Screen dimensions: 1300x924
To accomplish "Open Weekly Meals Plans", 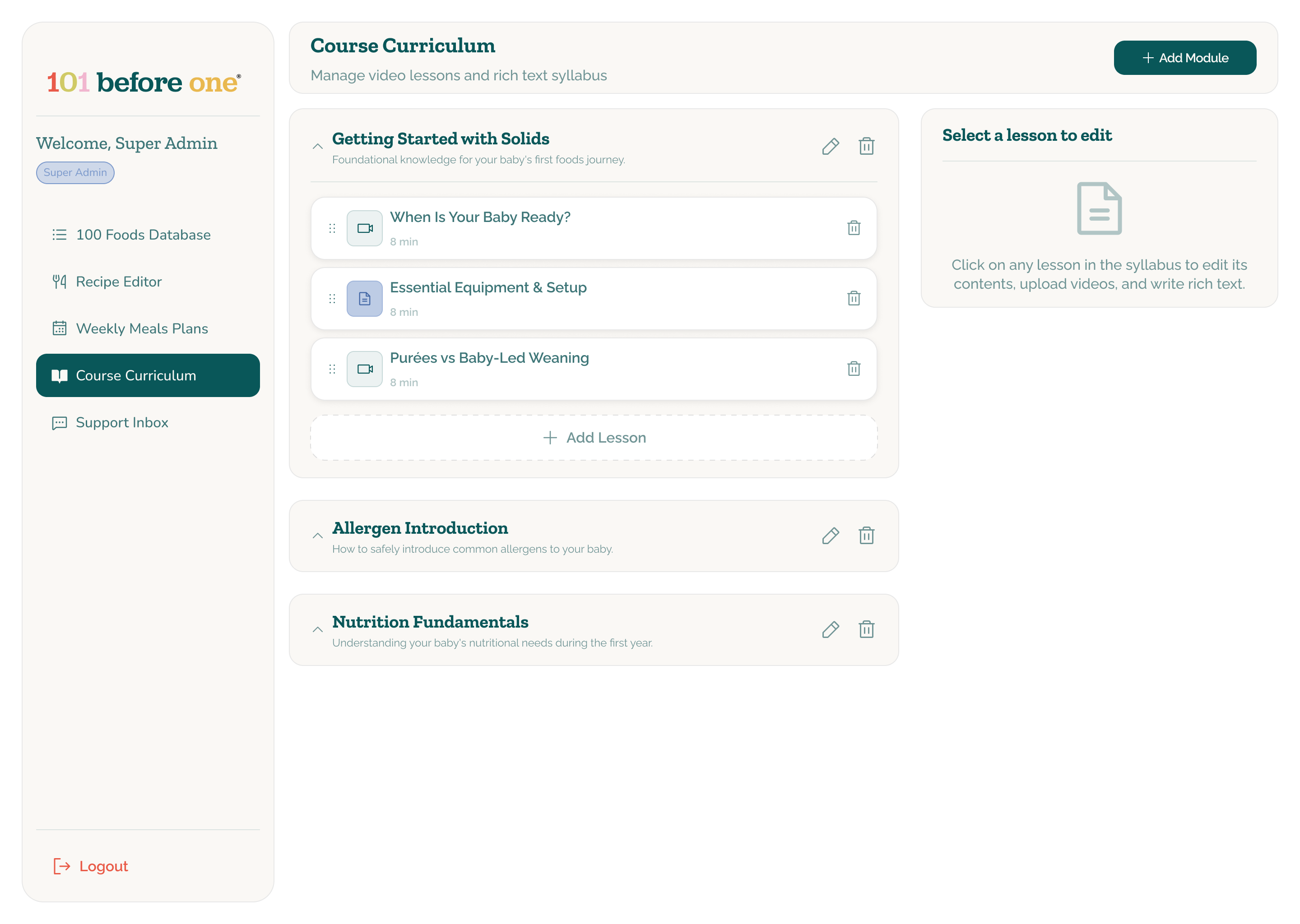I will click(x=148, y=329).
